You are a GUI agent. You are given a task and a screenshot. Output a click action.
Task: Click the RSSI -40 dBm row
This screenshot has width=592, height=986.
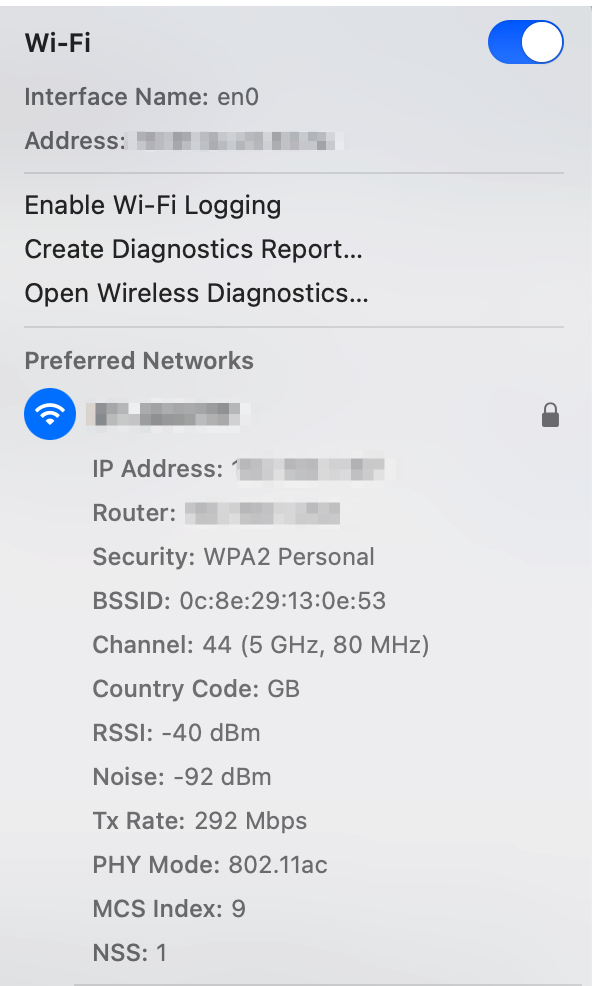176,733
